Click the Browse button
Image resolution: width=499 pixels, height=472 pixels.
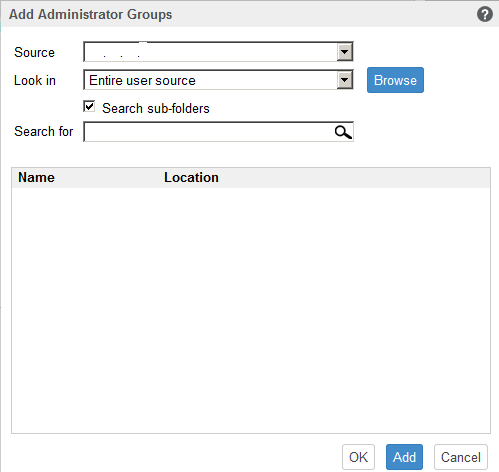click(395, 80)
